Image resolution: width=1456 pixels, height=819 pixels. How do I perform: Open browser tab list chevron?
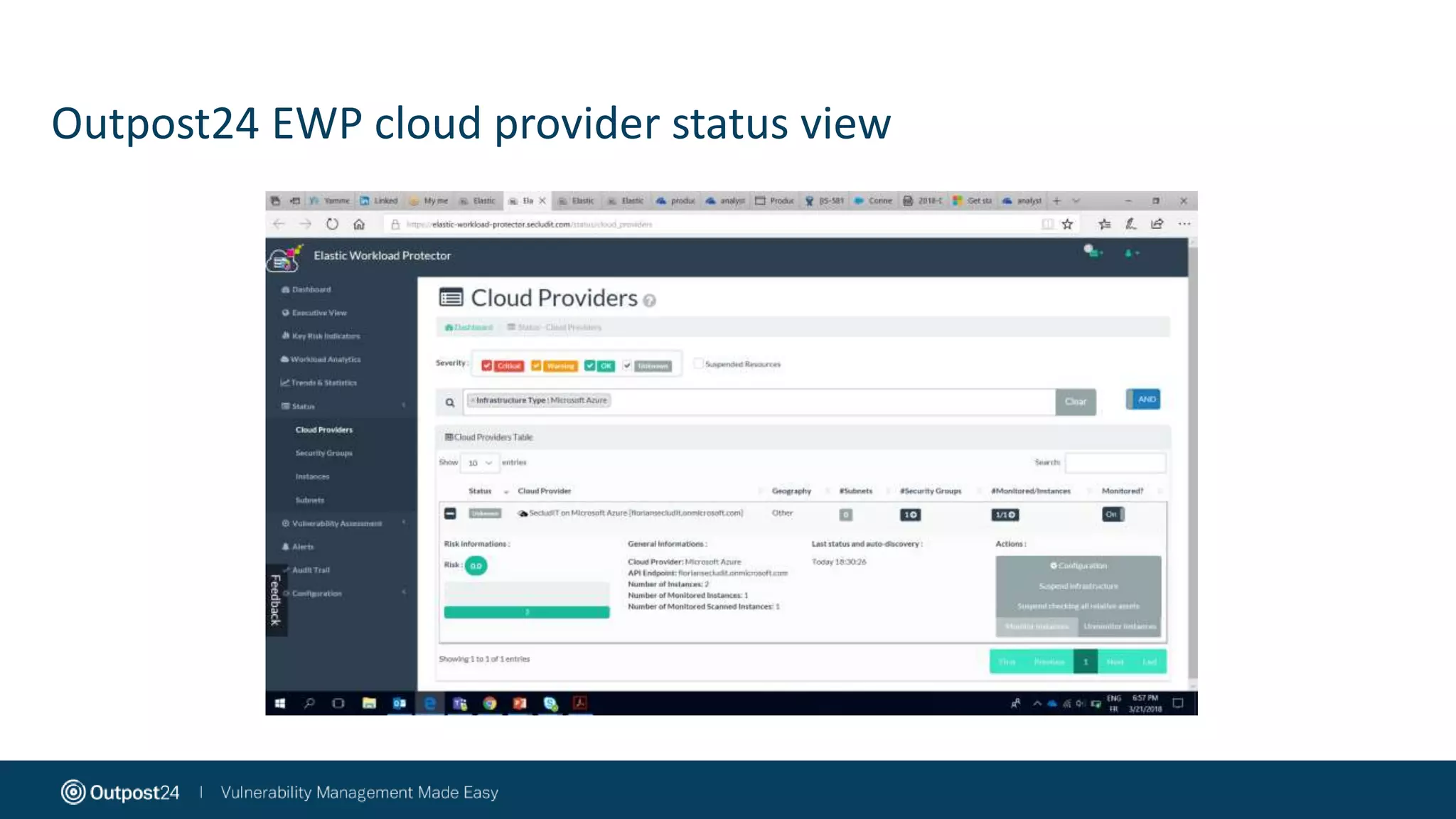coord(1076,200)
